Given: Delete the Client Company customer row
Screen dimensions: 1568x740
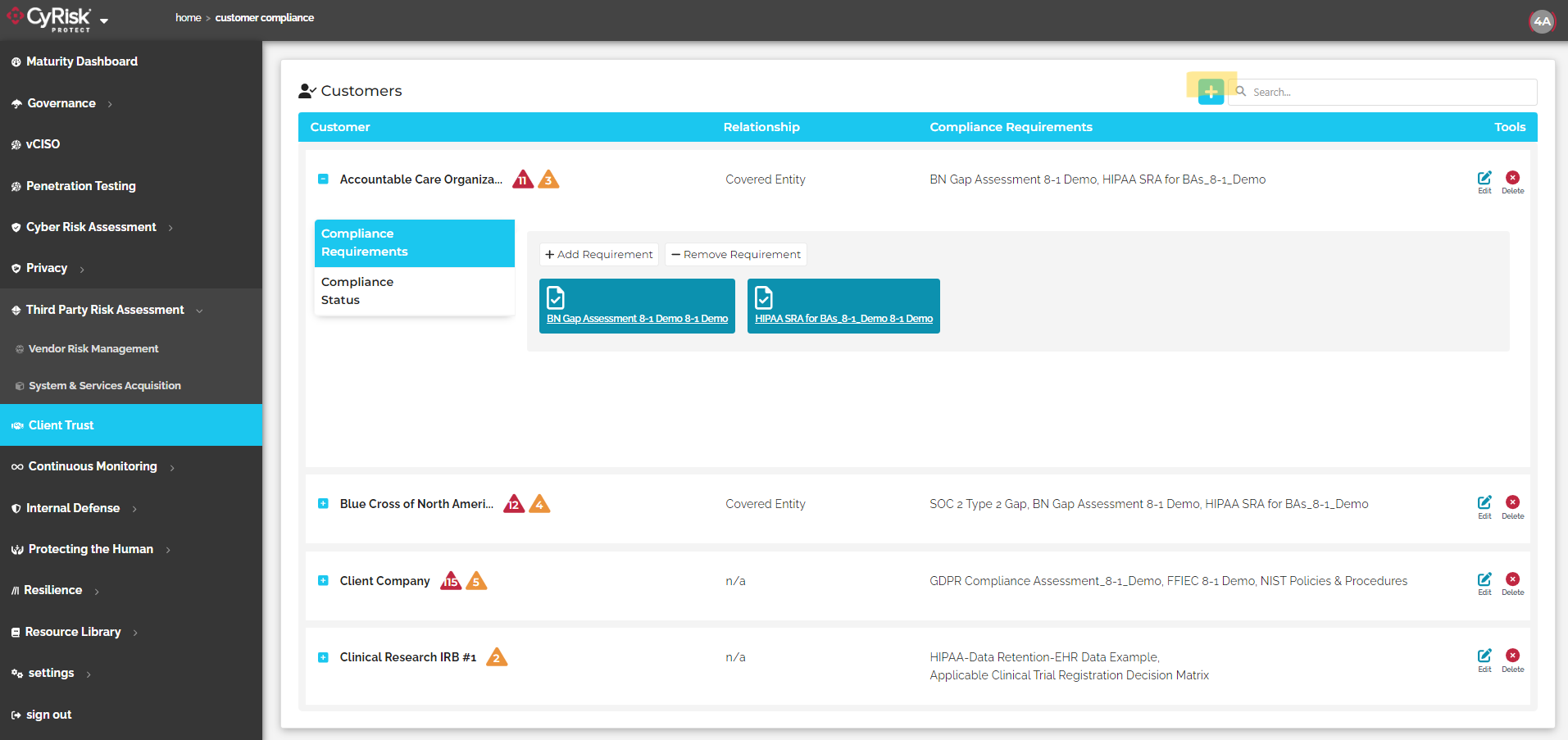Looking at the screenshot, I should tap(1512, 578).
